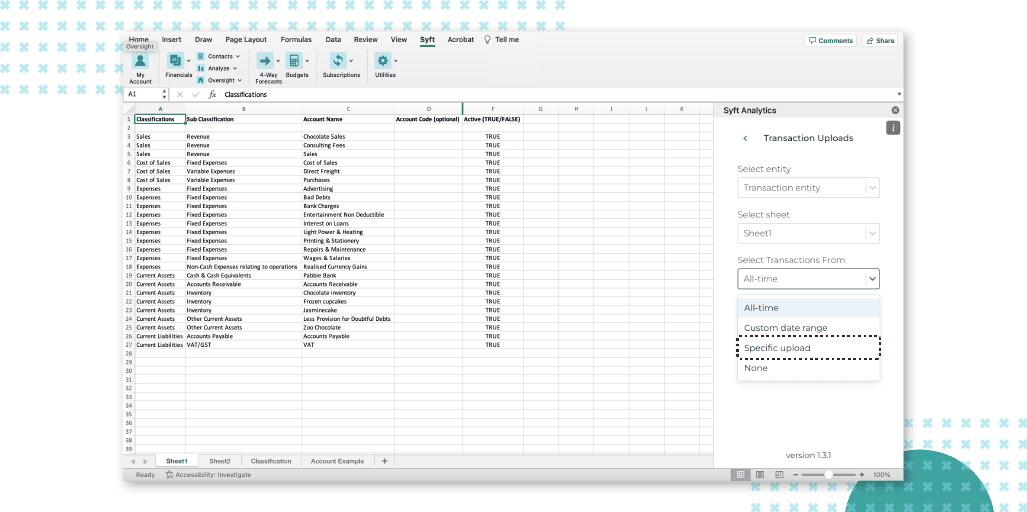Switch to Classification sheet tab

pyautogui.click(x=271, y=462)
